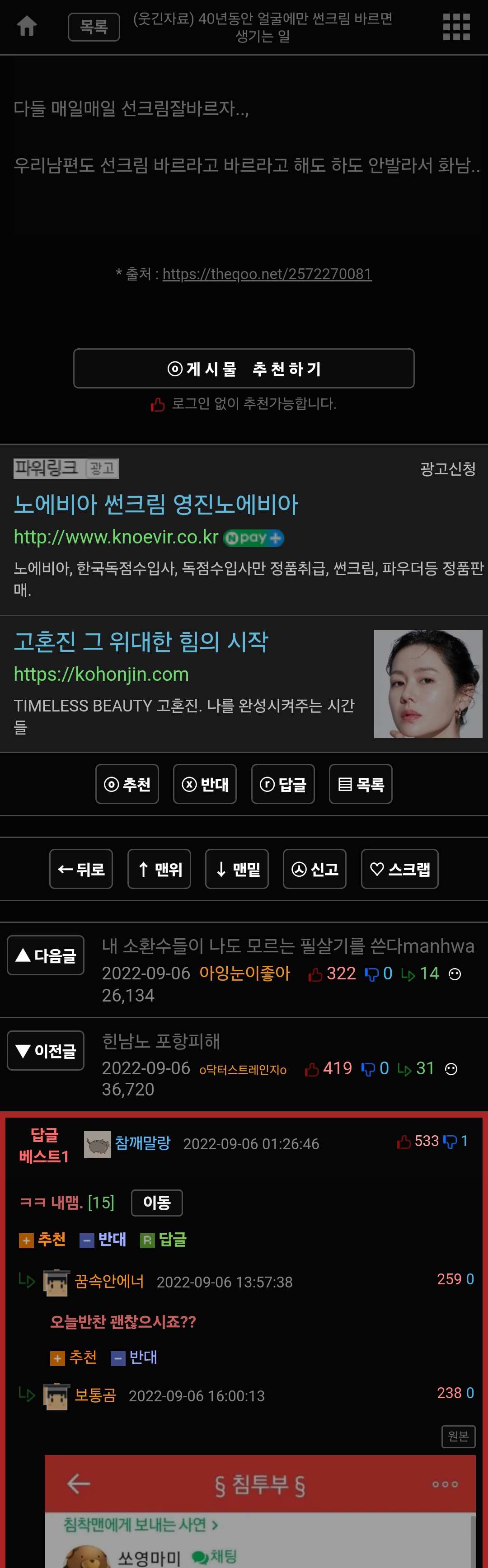Tap the home icon in header
The height and width of the screenshot is (1568, 488).
tap(27, 26)
